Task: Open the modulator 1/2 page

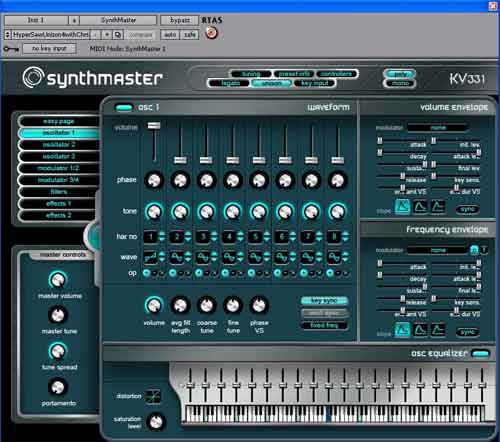Action: click(59, 168)
